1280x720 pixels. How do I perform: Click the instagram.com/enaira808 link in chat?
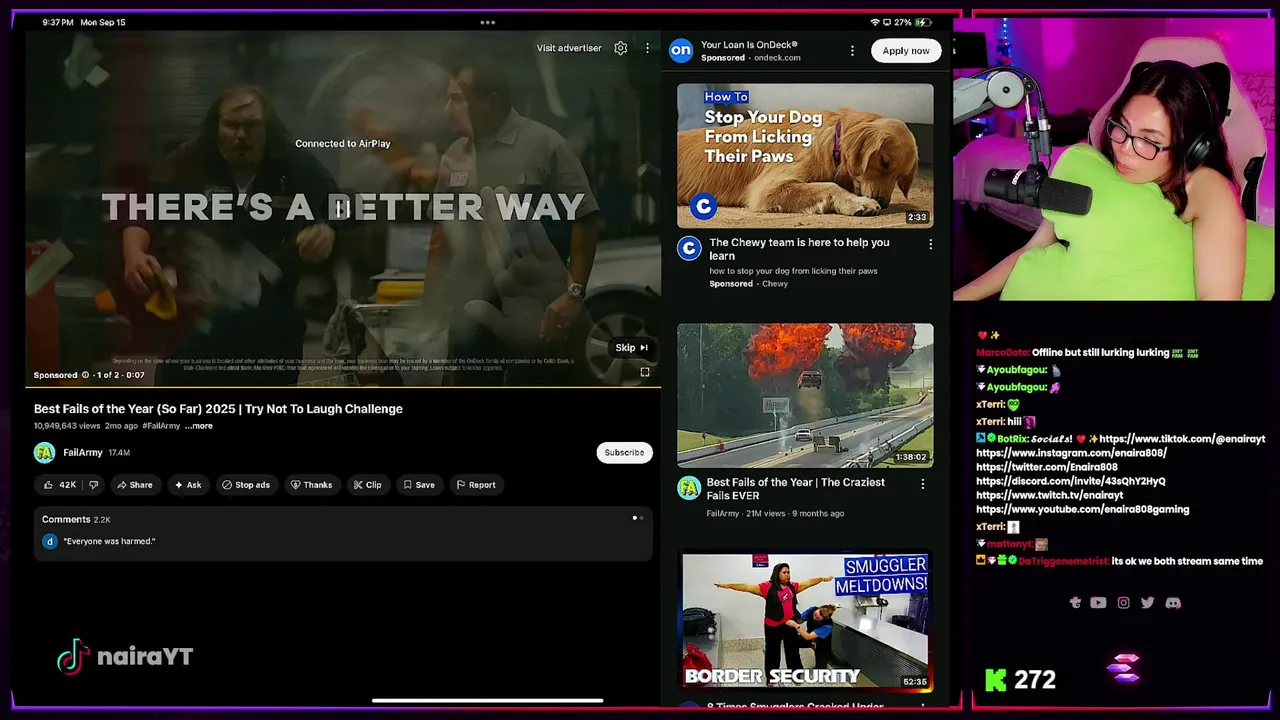(1071, 453)
